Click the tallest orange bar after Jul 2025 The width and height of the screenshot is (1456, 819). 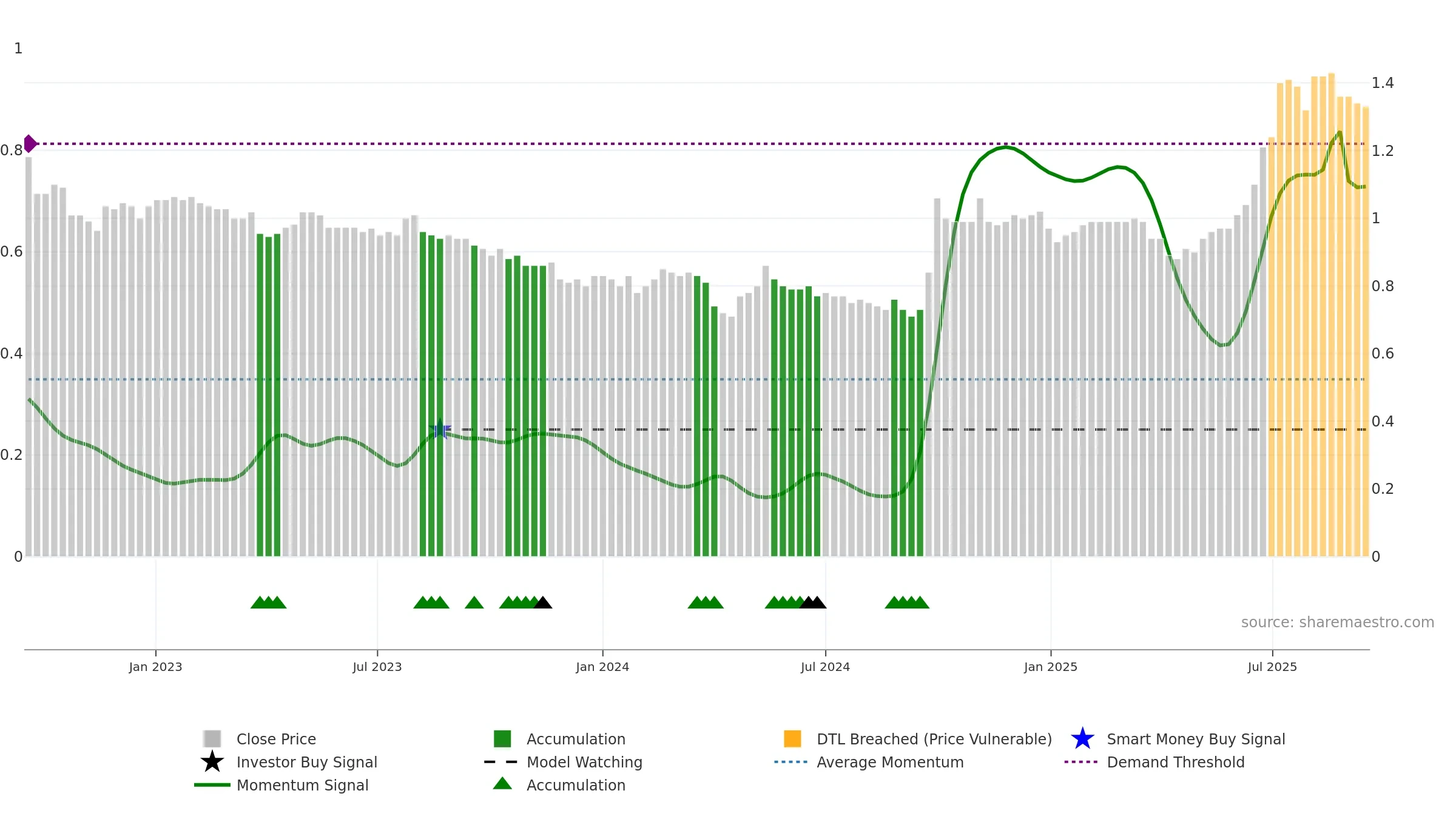tap(1331, 314)
